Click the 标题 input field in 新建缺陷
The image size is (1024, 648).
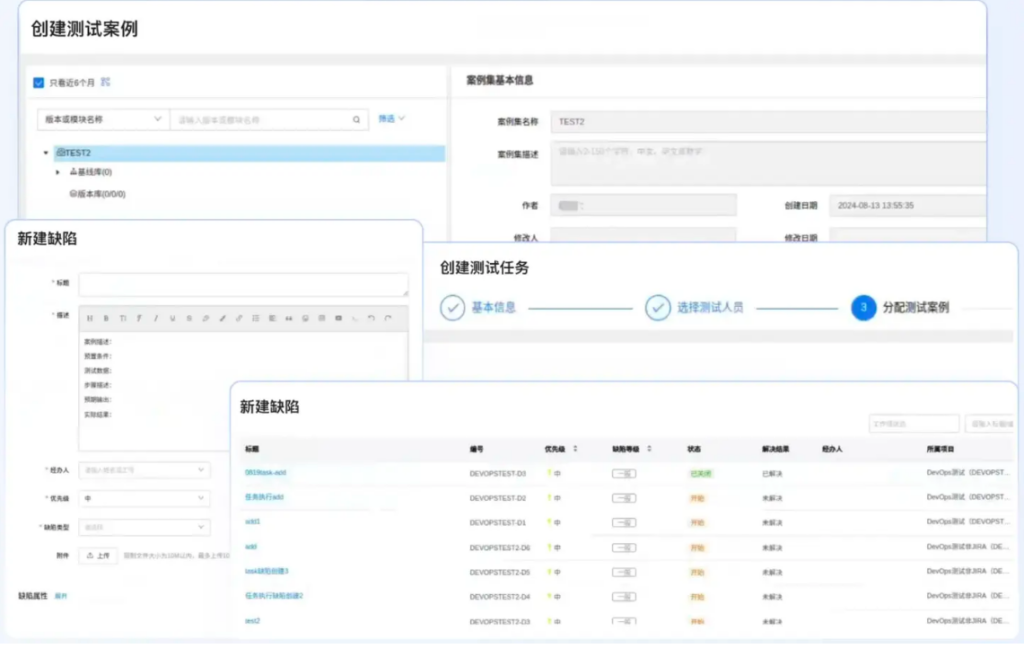243,284
